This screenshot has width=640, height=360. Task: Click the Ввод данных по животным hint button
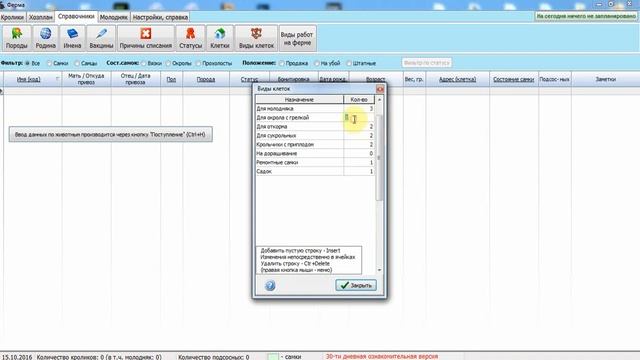[x=111, y=134]
